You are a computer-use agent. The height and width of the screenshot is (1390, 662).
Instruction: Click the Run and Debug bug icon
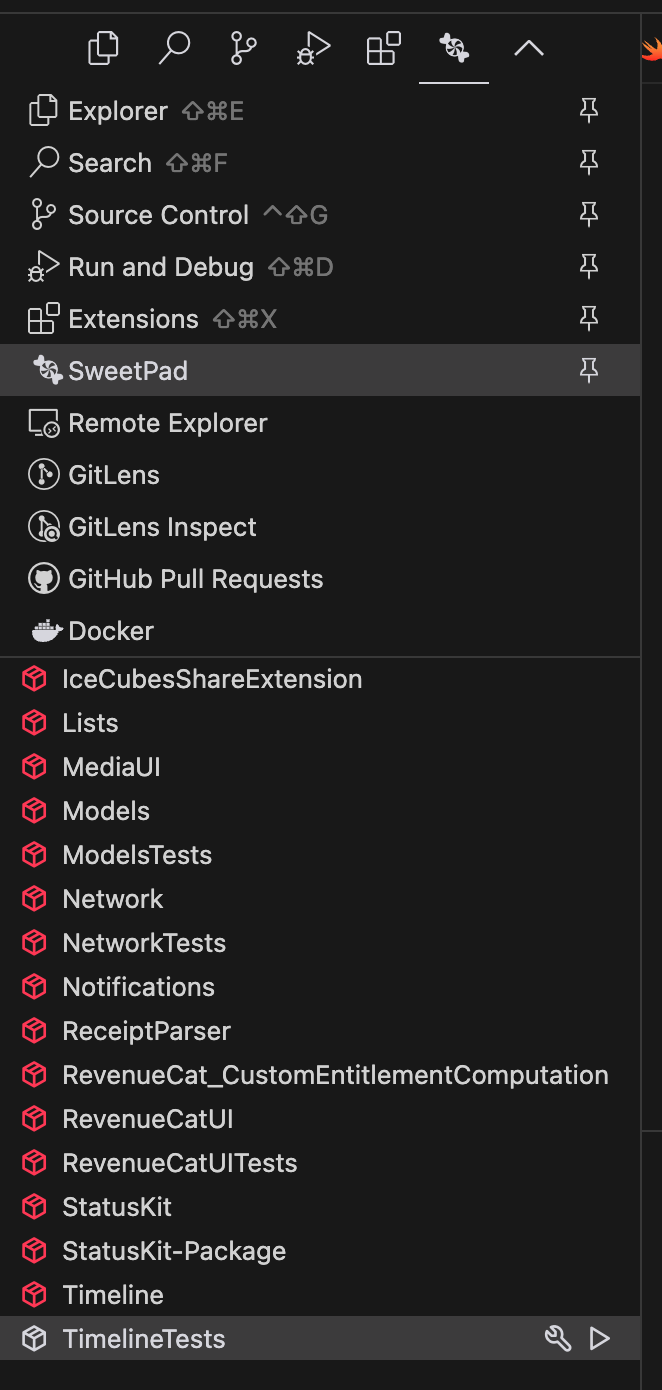tap(313, 48)
